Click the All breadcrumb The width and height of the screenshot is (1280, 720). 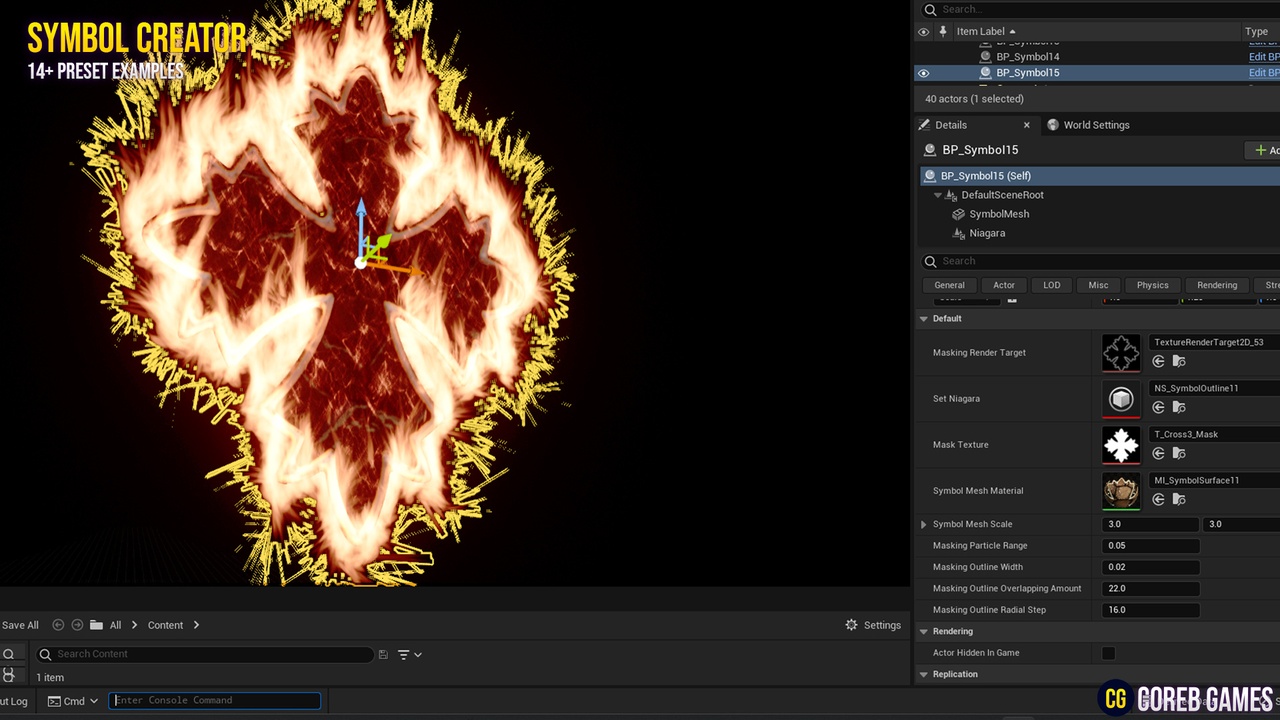point(115,625)
